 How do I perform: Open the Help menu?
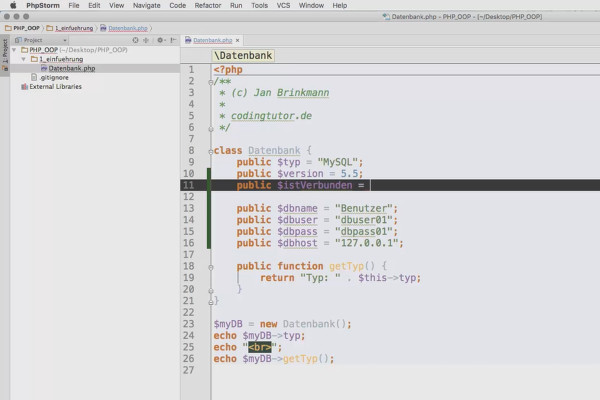(340, 5)
